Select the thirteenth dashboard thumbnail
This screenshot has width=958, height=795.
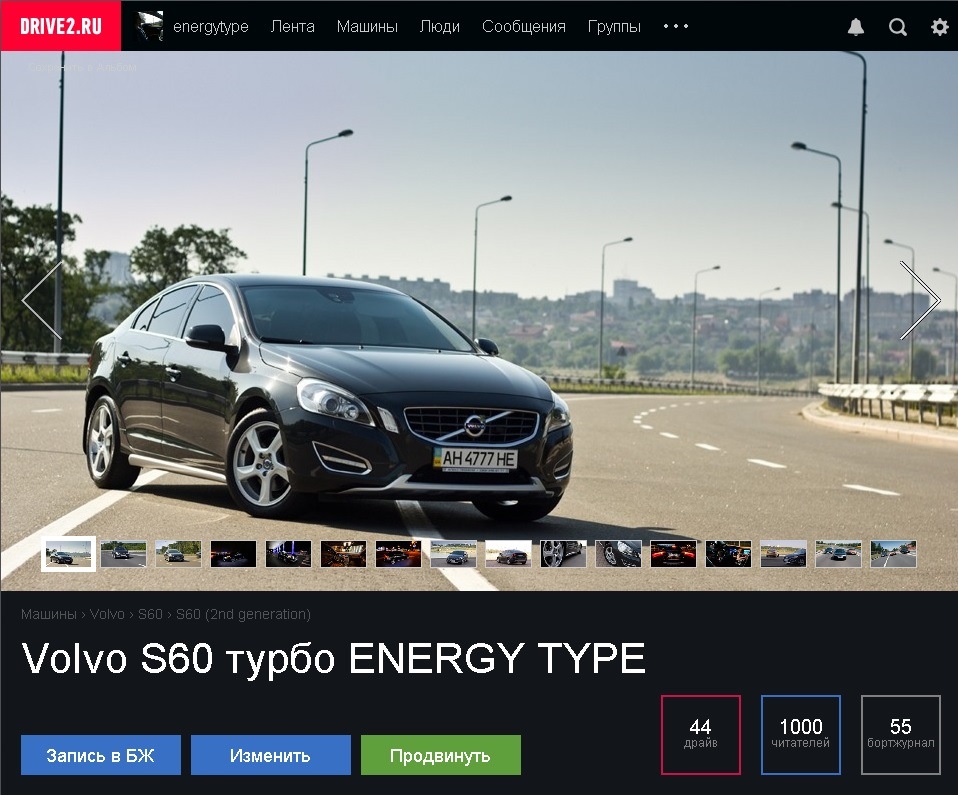click(728, 554)
